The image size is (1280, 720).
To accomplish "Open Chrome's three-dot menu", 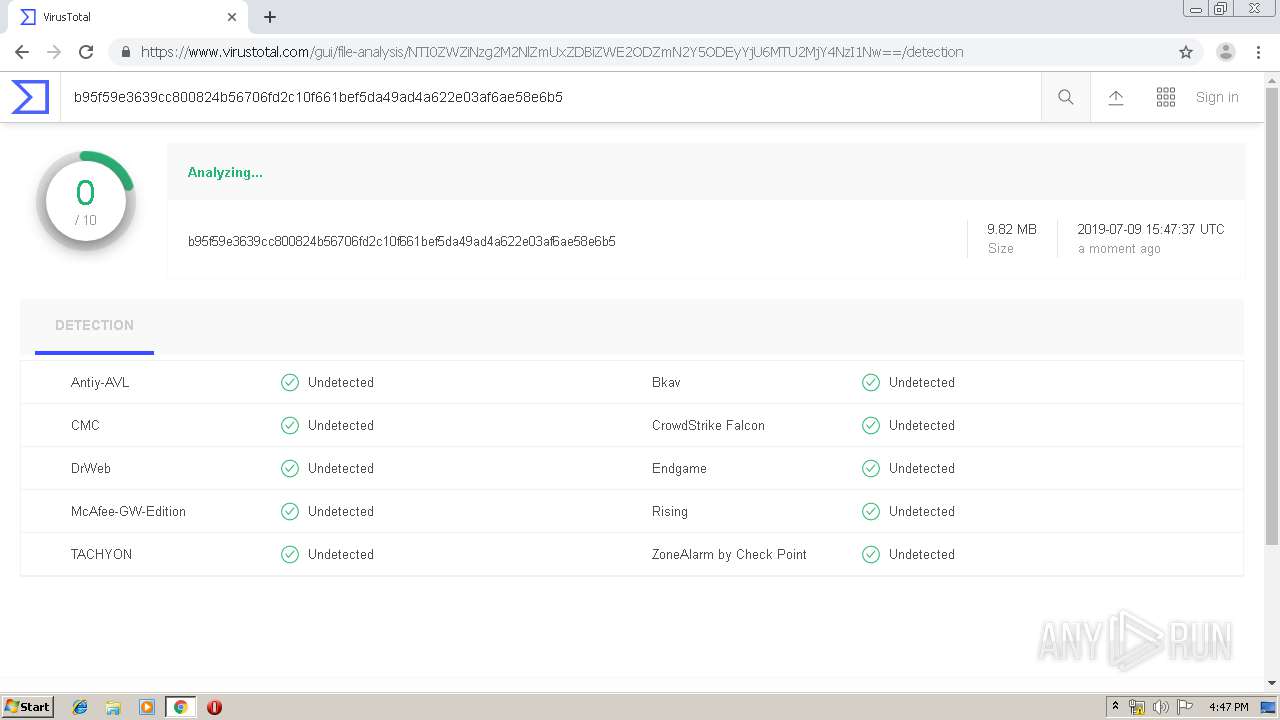I will (x=1258, y=52).
